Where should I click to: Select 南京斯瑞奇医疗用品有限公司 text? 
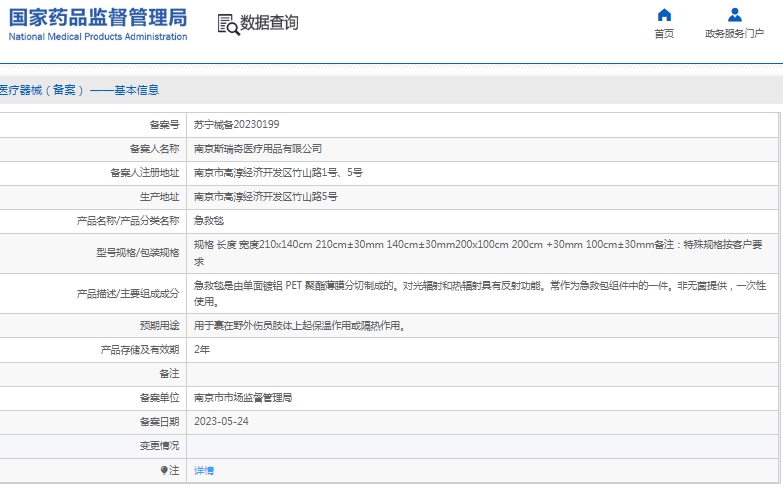(x=258, y=148)
